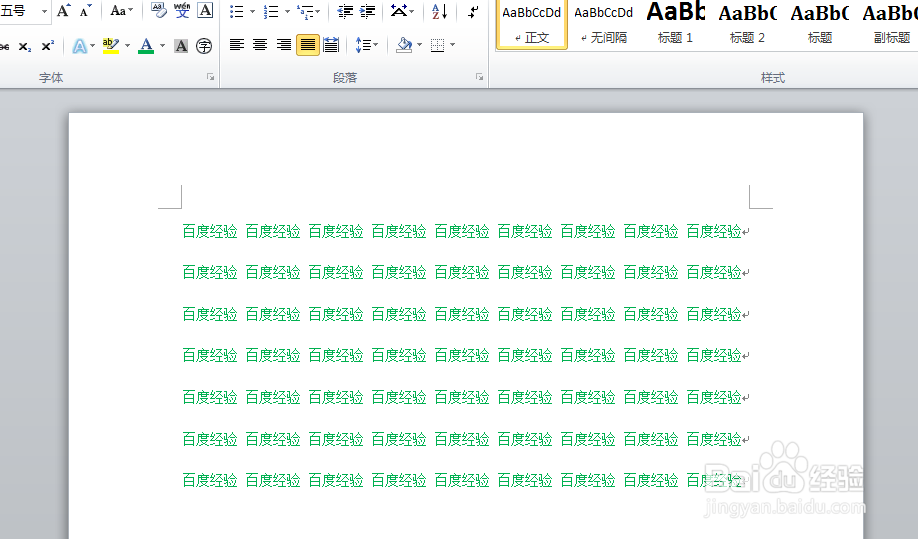918x539 pixels.
Task: Open Enclosed Characters circled 字 tool
Action: click(204, 46)
